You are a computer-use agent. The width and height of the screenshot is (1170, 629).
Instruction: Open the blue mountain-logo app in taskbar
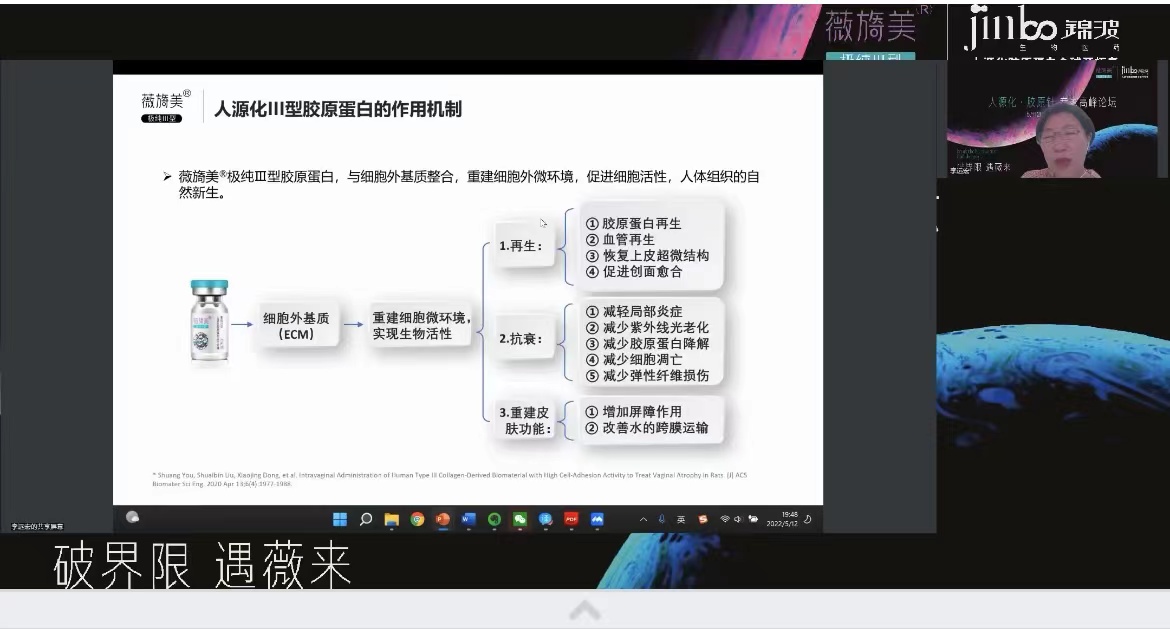597,519
